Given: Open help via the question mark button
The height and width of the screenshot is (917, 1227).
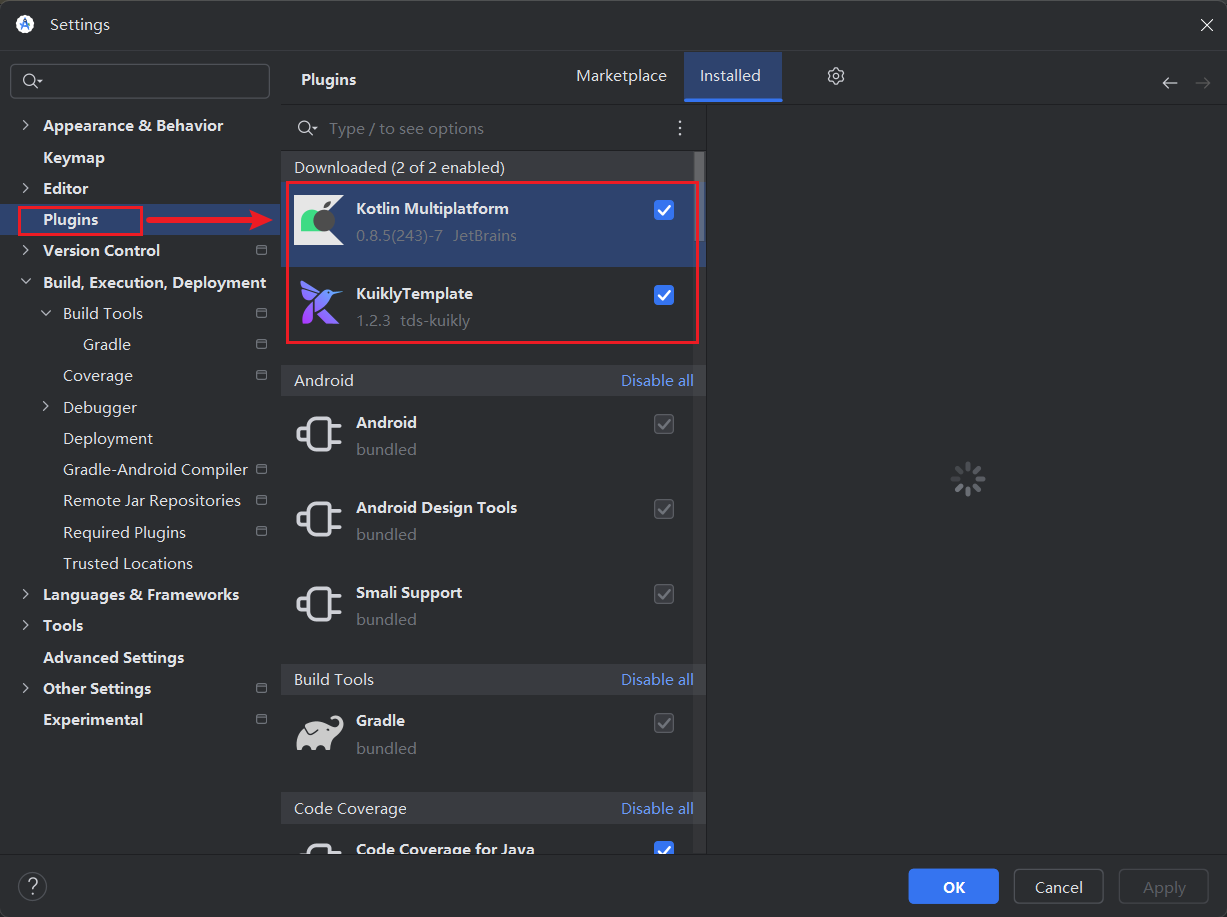Looking at the screenshot, I should point(32,886).
